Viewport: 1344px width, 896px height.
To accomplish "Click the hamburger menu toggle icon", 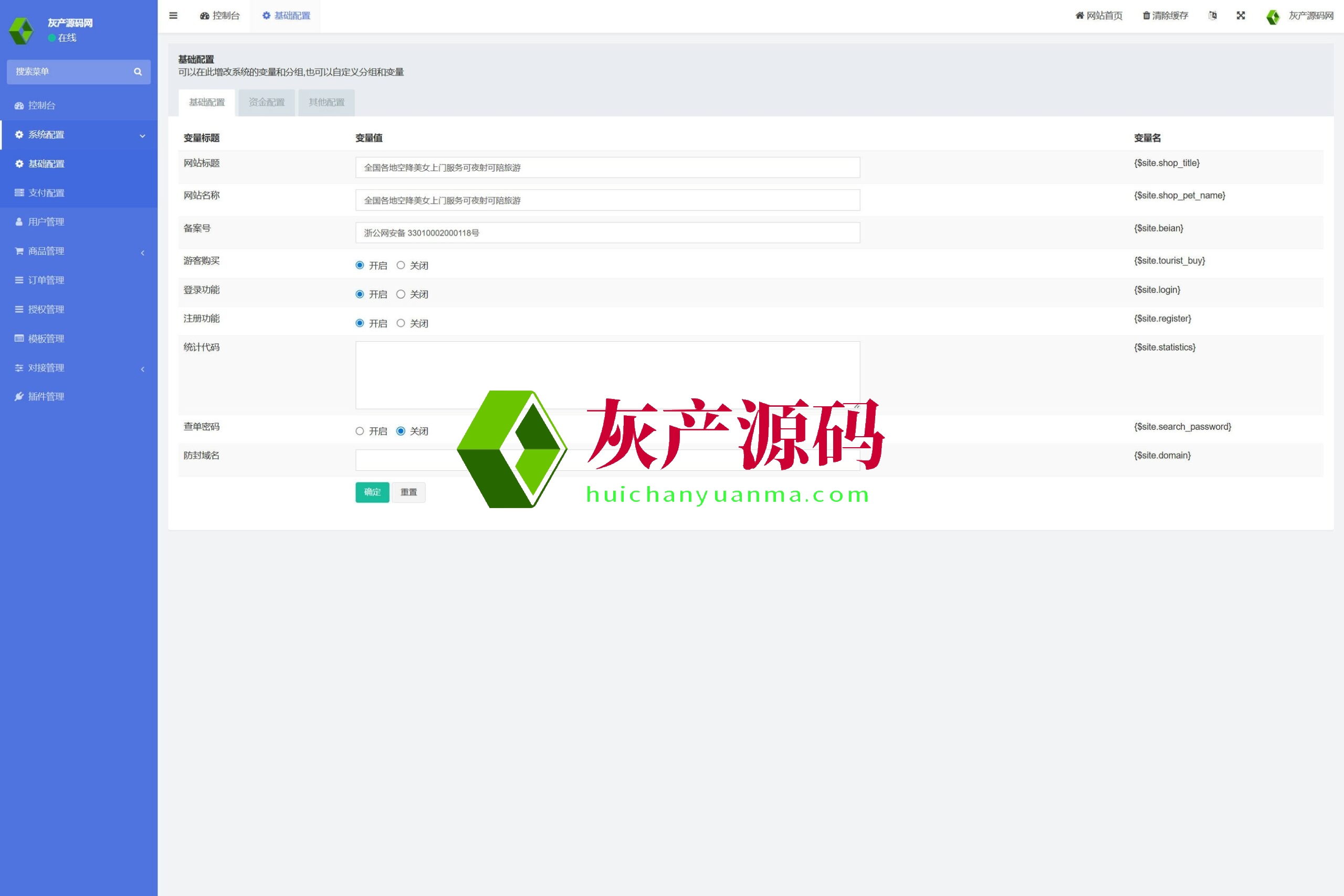I will coord(173,15).
